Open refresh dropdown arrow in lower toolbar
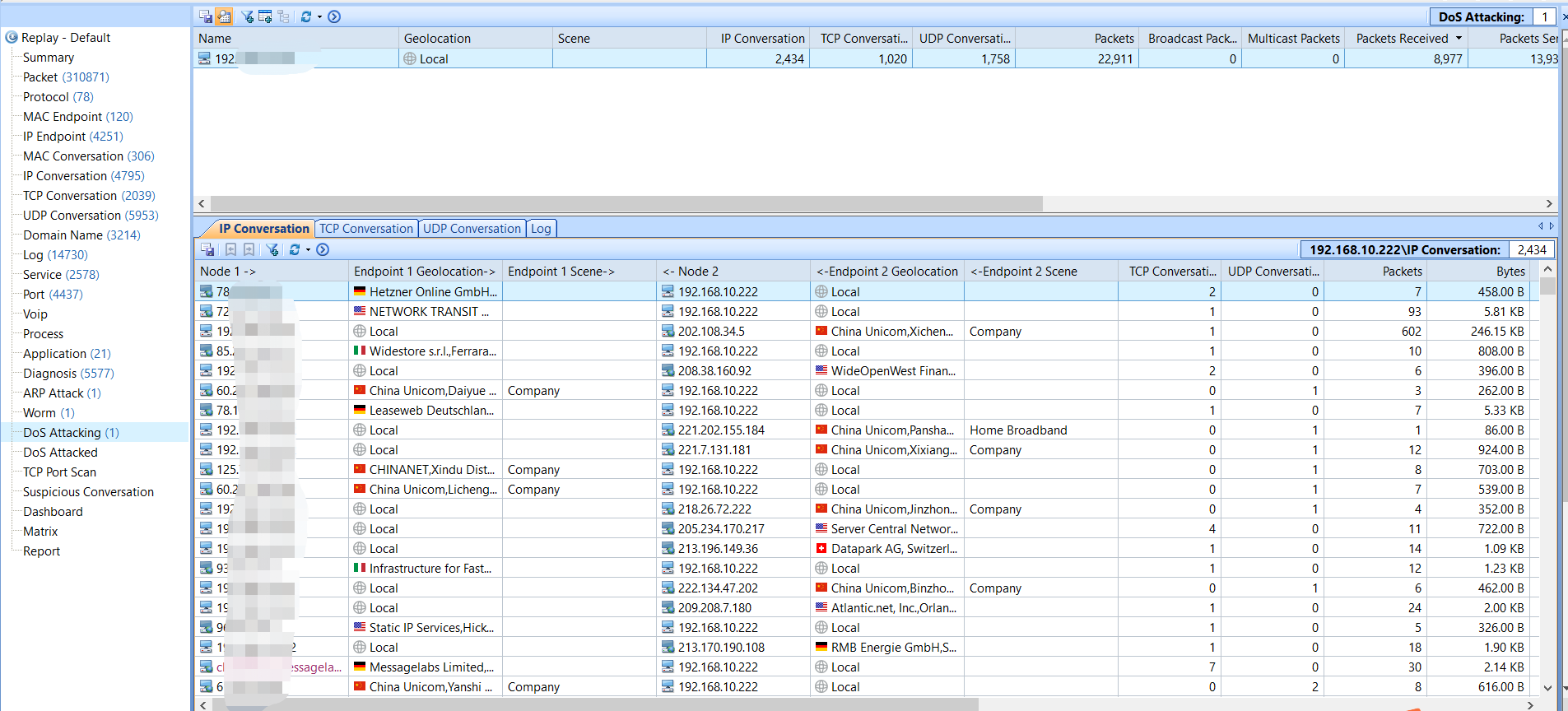Viewport: 1568px width, 711px height. click(308, 249)
